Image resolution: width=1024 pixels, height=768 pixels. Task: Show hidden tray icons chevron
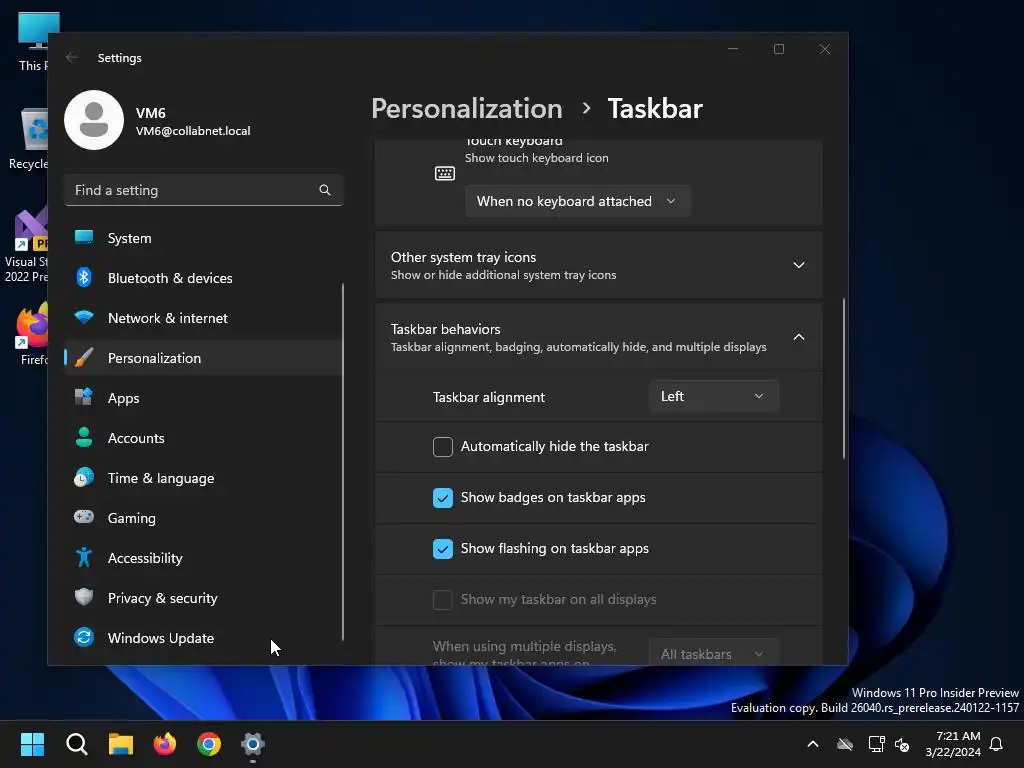813,744
